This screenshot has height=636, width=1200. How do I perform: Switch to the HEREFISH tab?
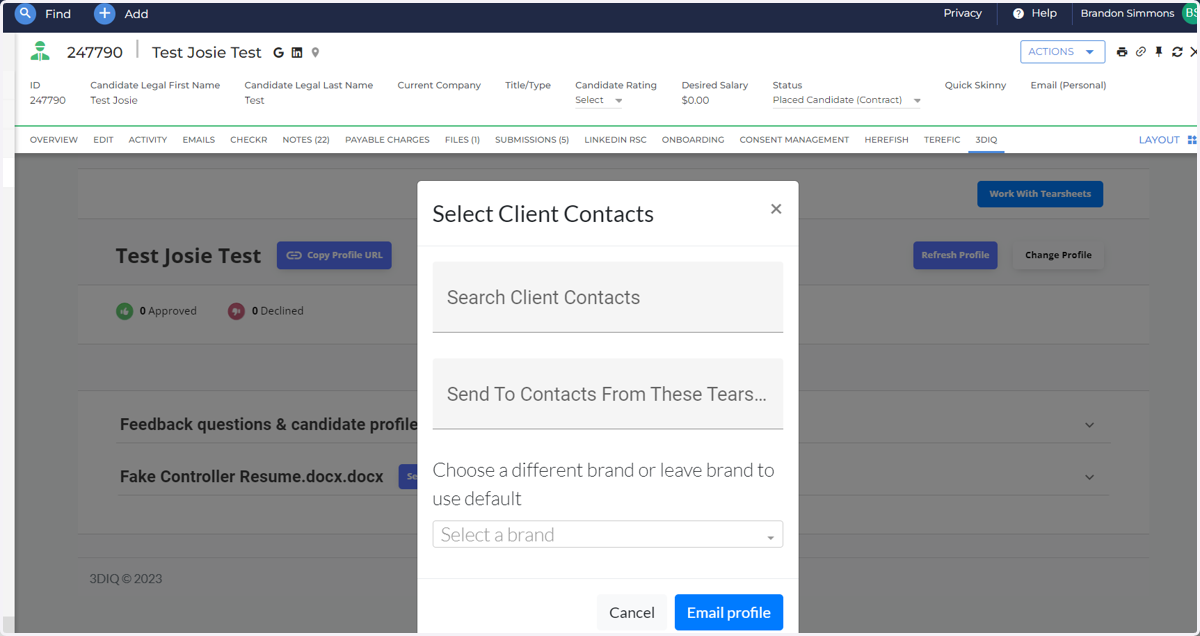point(886,140)
